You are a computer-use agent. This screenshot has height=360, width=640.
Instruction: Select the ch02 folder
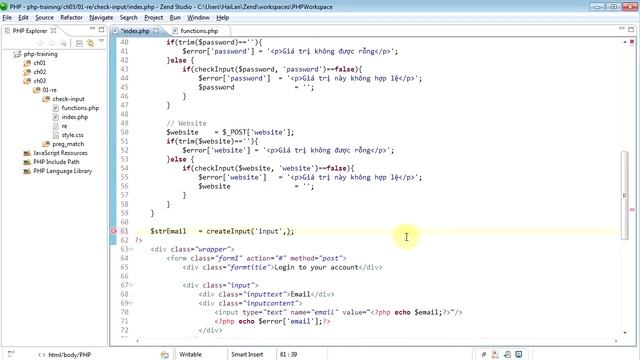(x=40, y=72)
